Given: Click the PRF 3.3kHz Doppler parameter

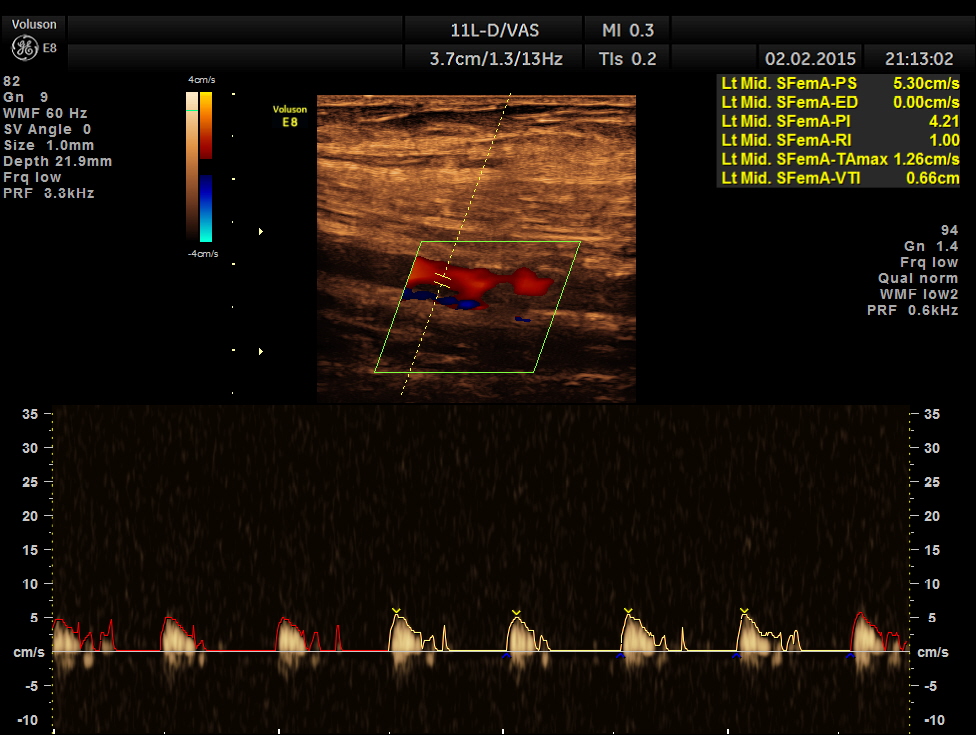Looking at the screenshot, I should click(49, 193).
